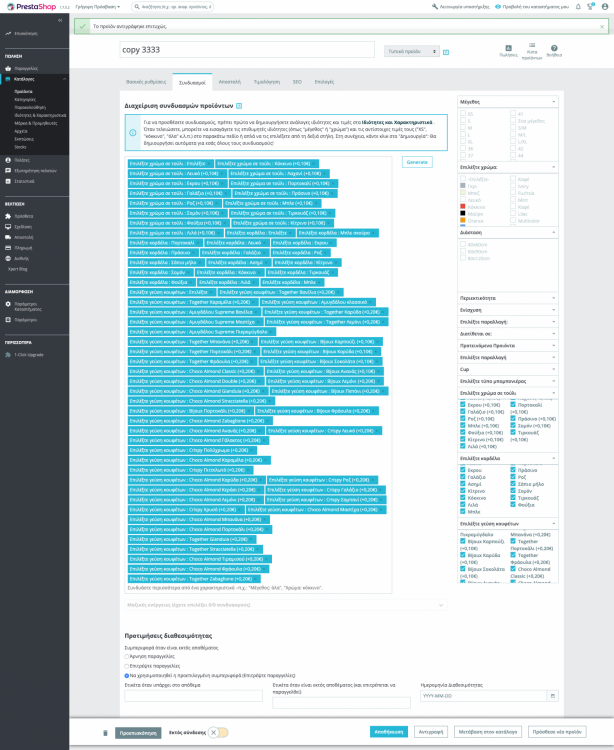Switch to the product Αποστολή tab
Screen dimensions: 614x750
coord(230,82)
